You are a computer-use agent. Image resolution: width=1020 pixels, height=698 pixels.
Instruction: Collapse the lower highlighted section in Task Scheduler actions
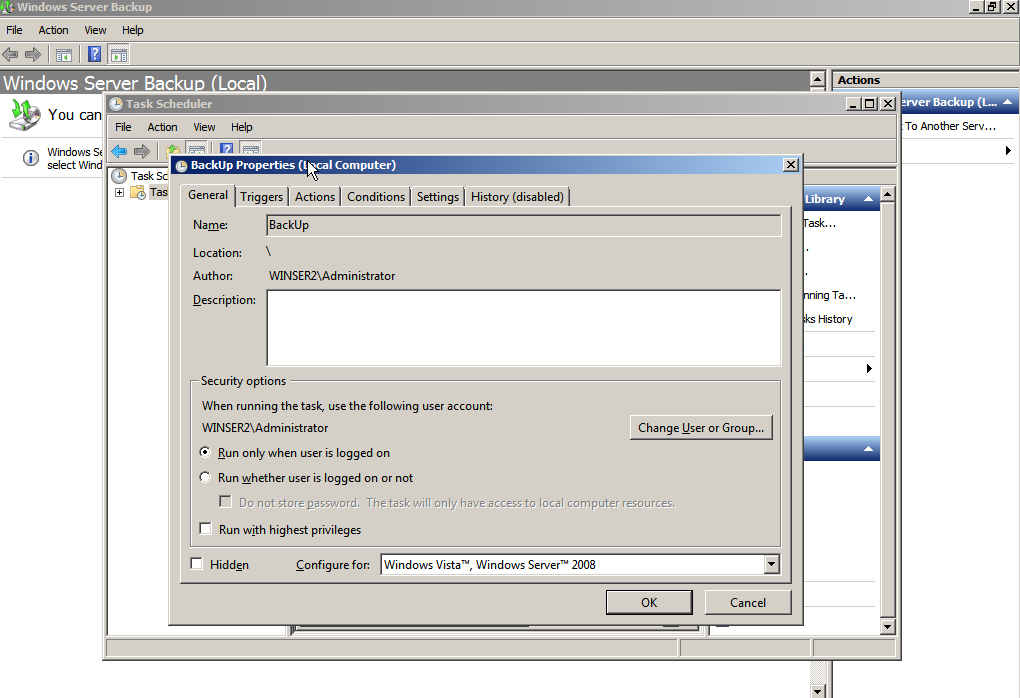coord(868,449)
